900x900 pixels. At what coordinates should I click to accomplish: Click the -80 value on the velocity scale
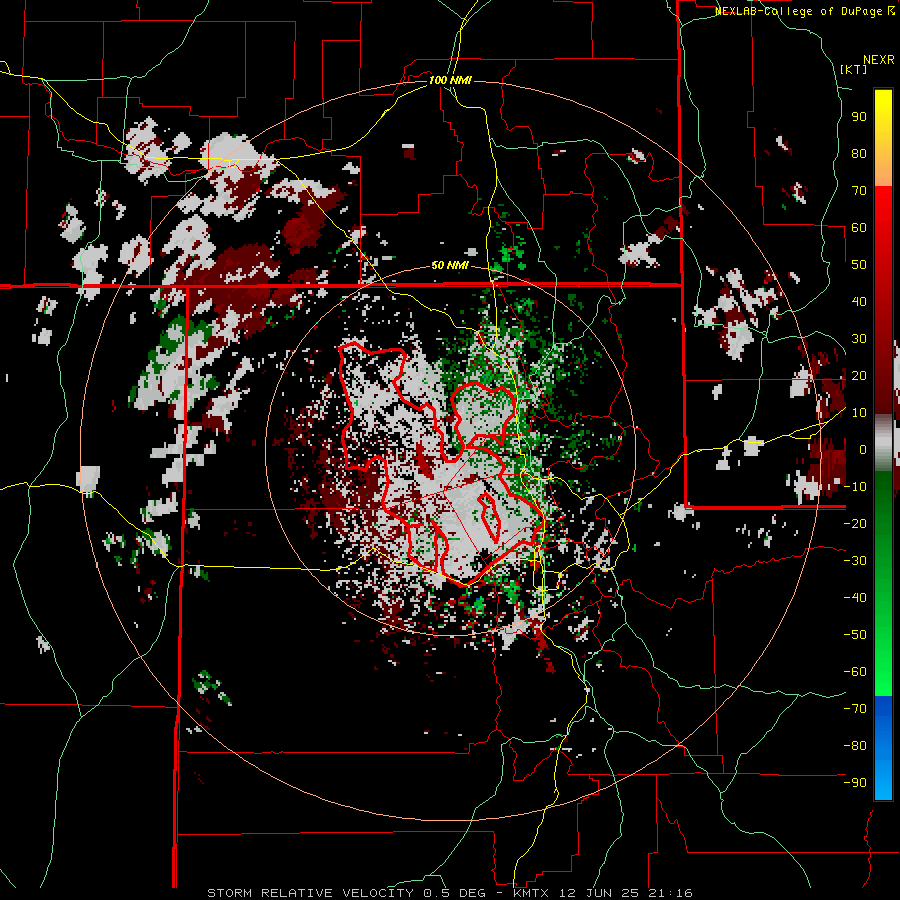click(855, 746)
